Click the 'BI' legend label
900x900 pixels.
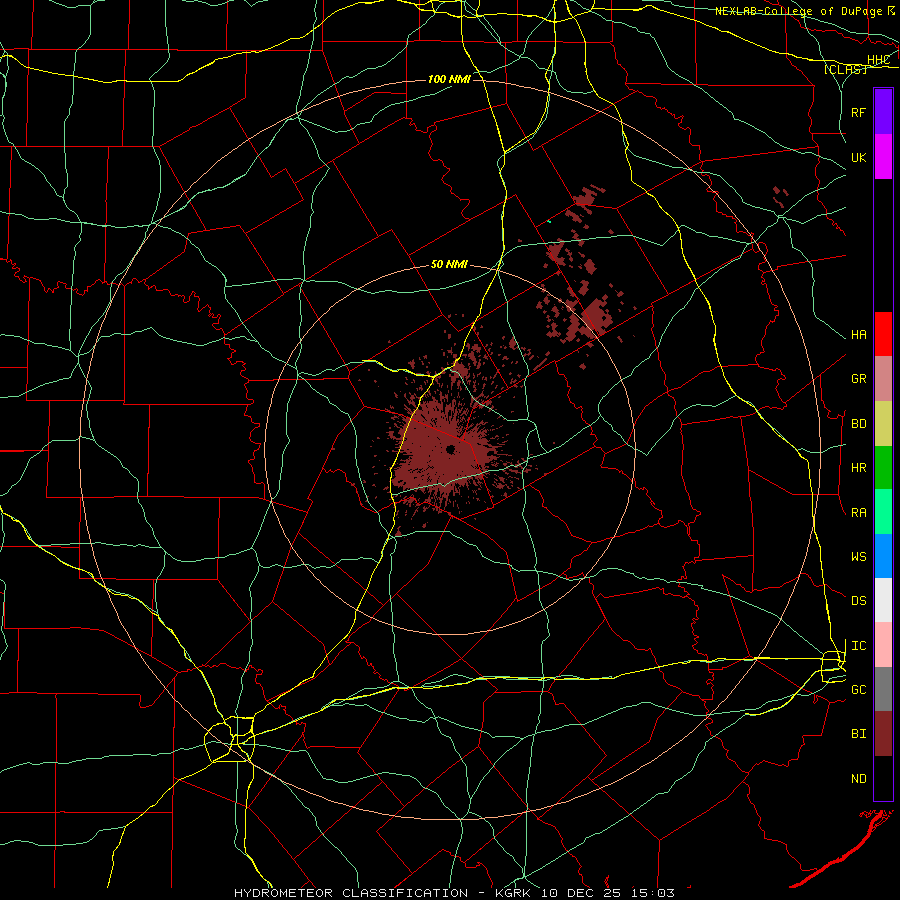click(x=859, y=734)
